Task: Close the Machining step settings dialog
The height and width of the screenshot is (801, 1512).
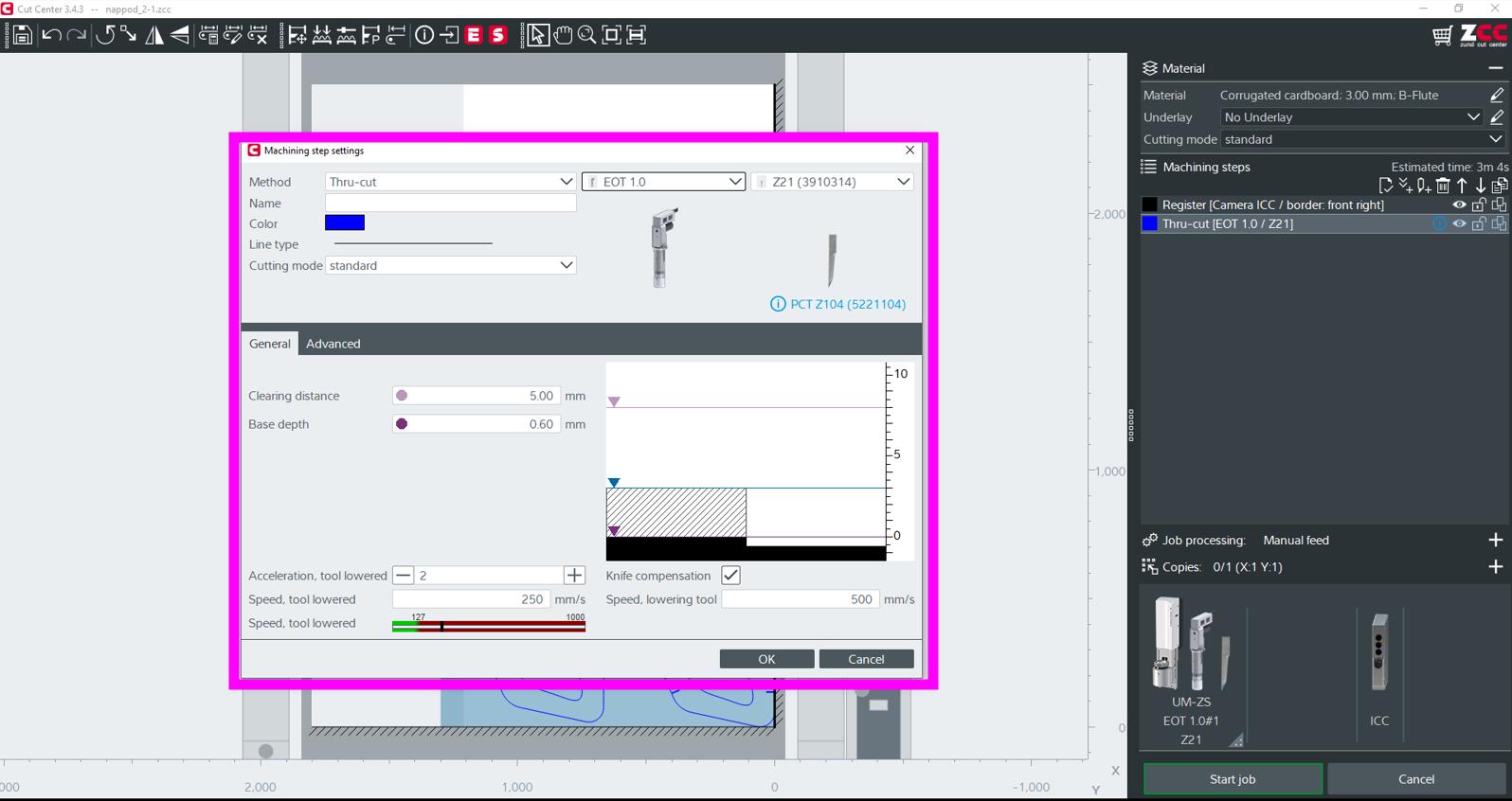Action: click(x=910, y=150)
